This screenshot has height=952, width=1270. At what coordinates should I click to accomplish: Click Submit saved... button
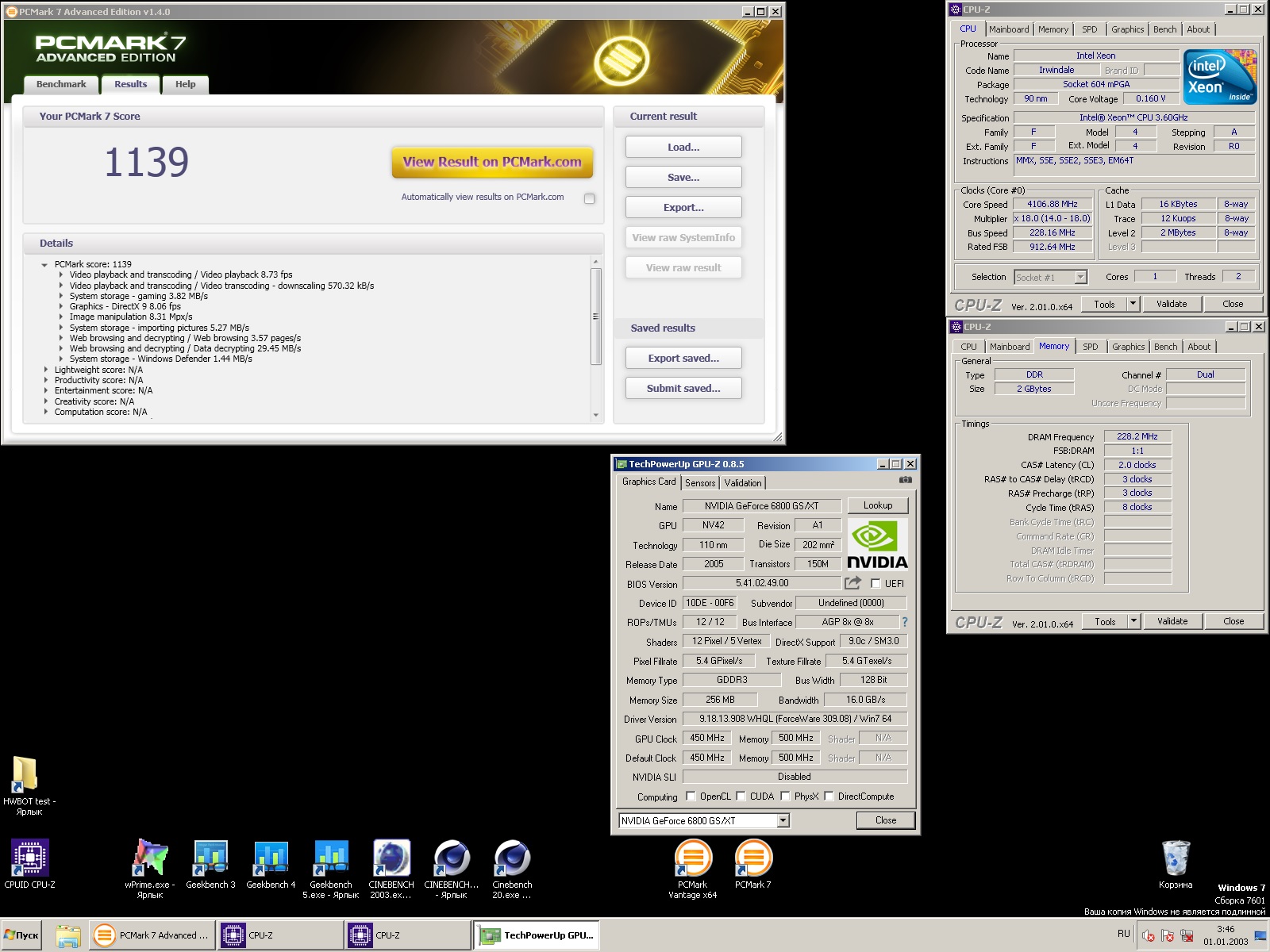pos(683,388)
